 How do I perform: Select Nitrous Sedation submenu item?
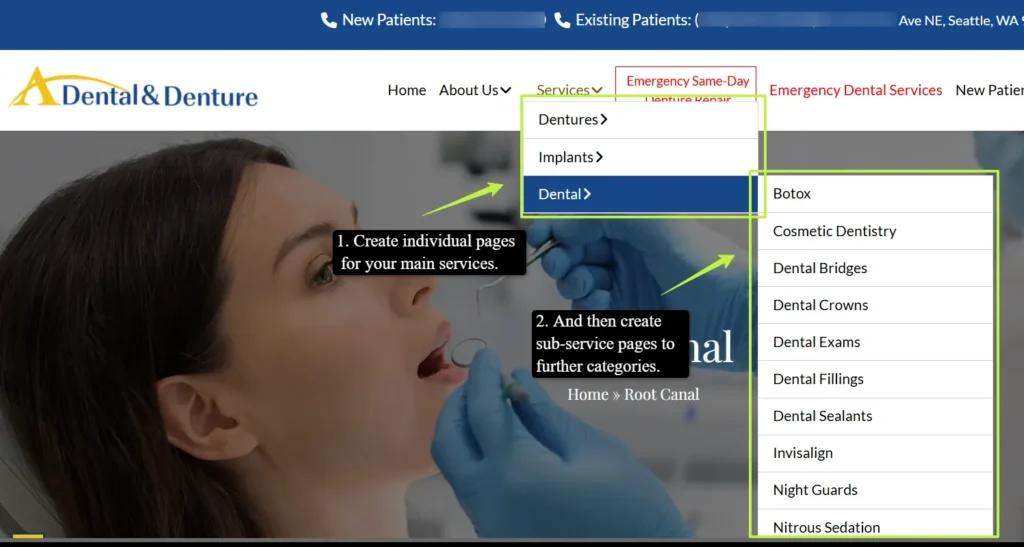875,524
